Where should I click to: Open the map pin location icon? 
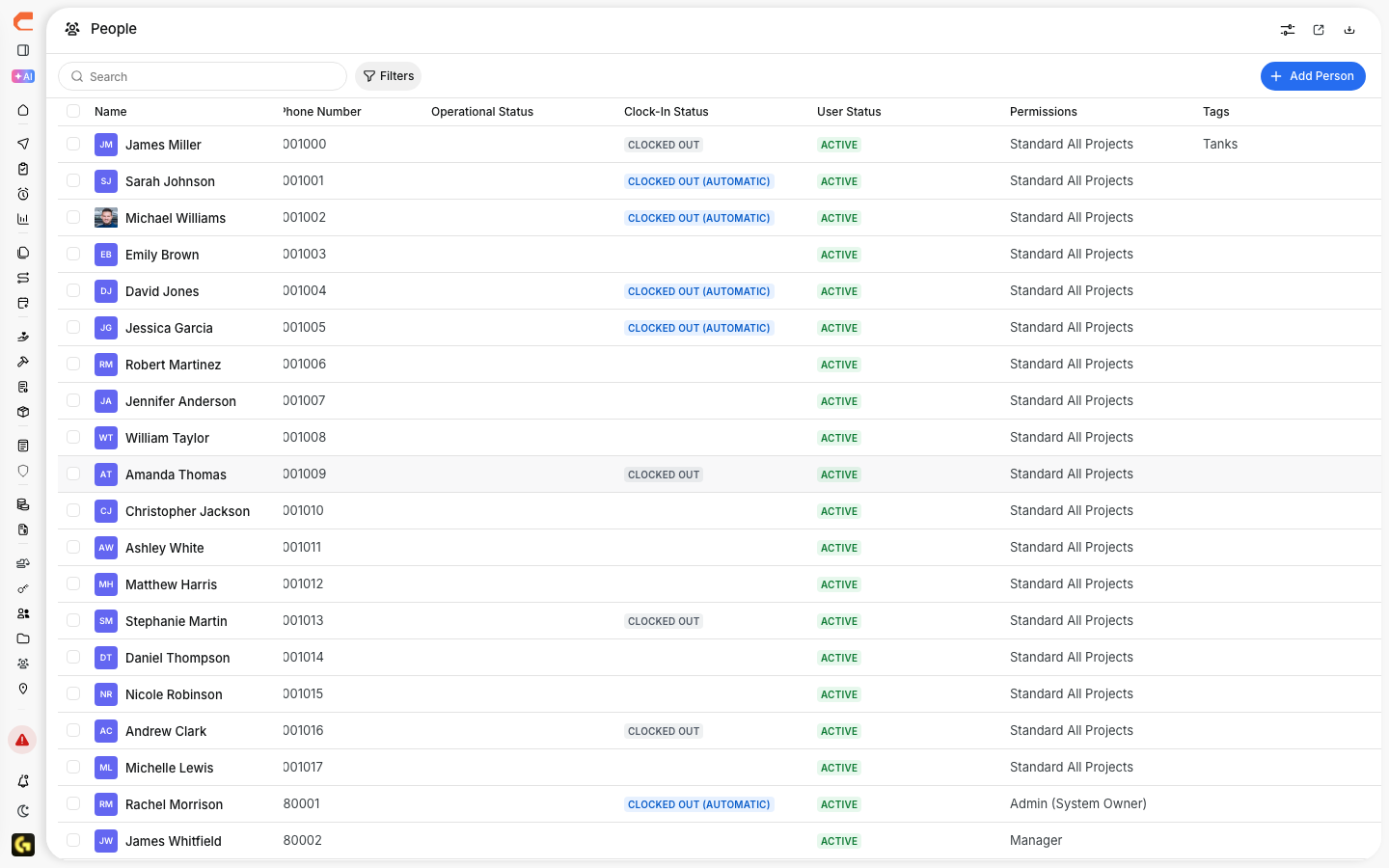tap(23, 689)
